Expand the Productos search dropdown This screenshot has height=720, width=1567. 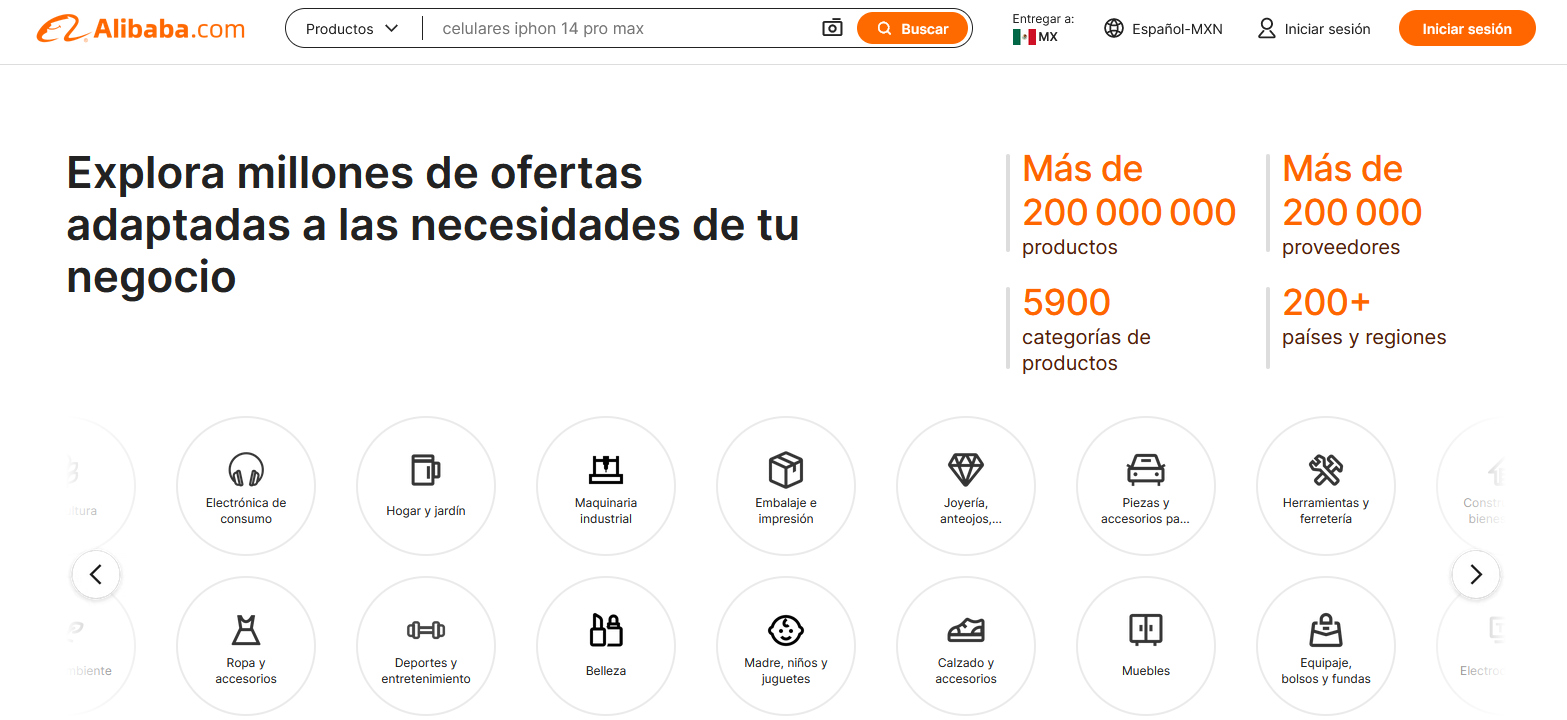352,29
